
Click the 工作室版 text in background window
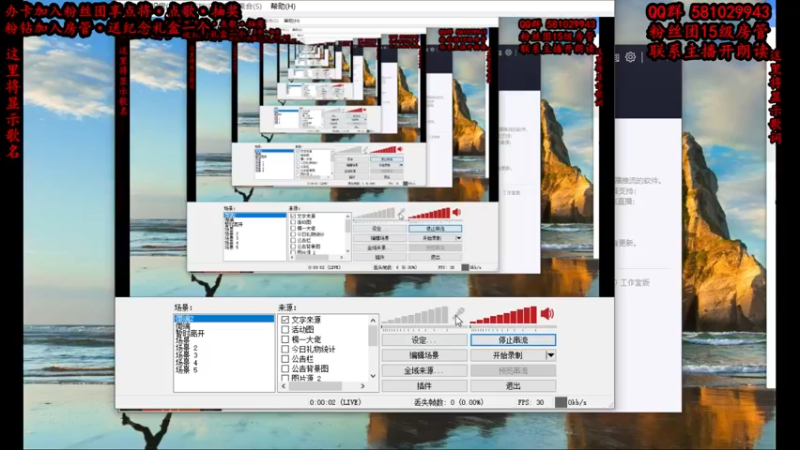coord(635,282)
